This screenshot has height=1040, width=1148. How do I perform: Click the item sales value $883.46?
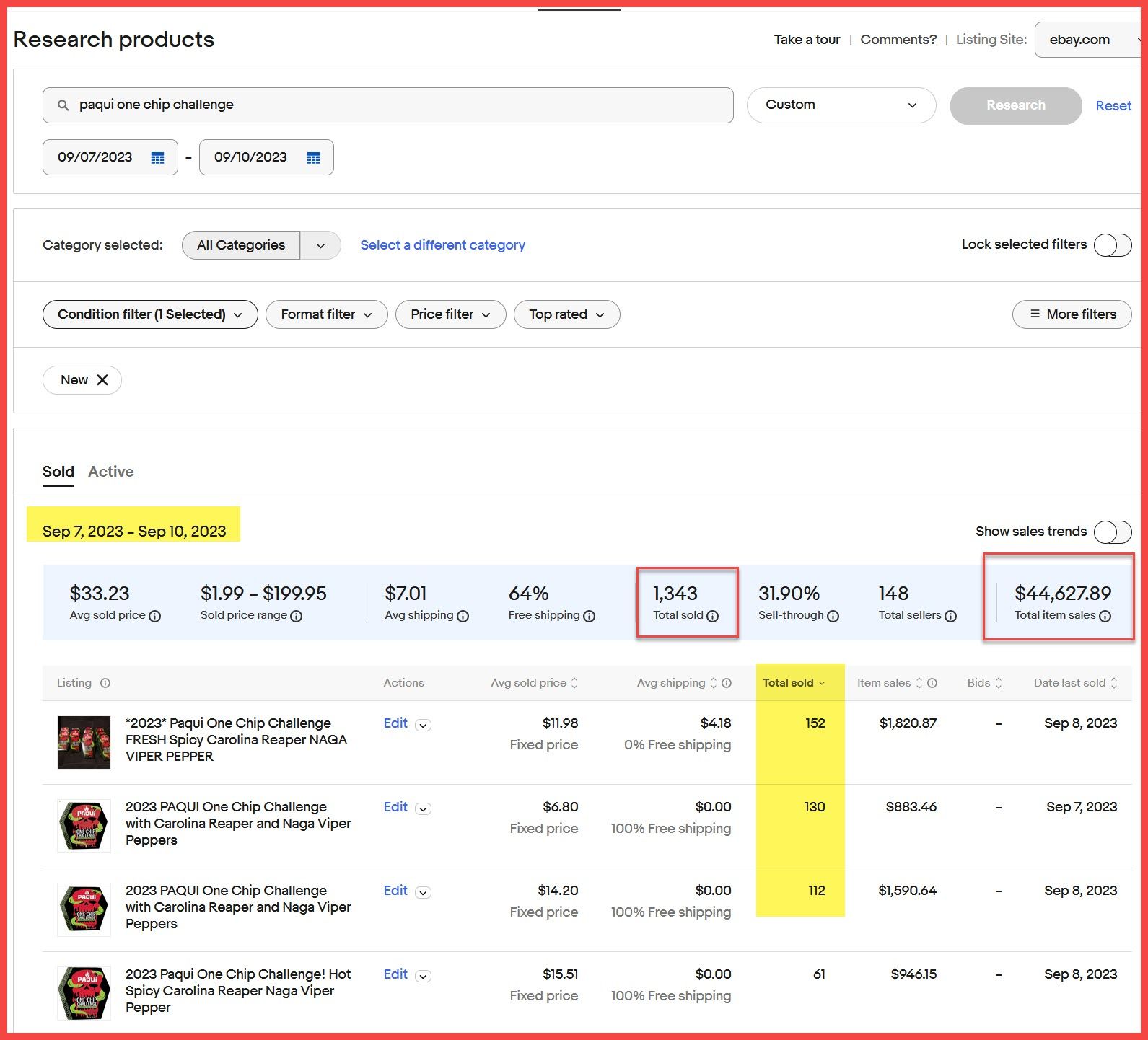coord(911,807)
